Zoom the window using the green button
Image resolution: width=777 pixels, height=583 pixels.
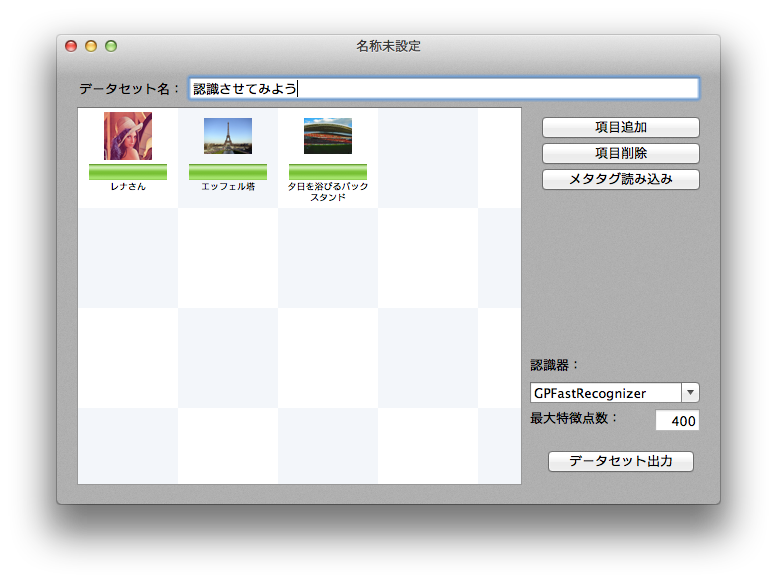[111, 46]
